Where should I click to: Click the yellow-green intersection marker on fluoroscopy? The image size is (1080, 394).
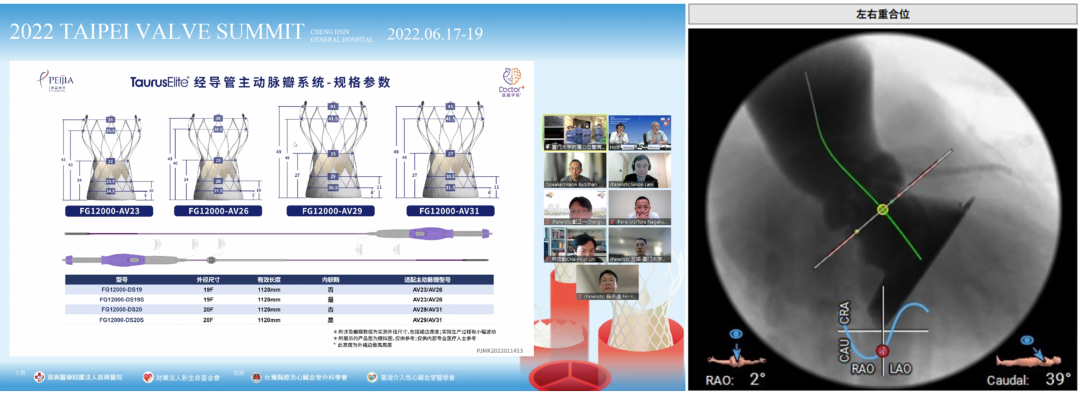(x=882, y=209)
